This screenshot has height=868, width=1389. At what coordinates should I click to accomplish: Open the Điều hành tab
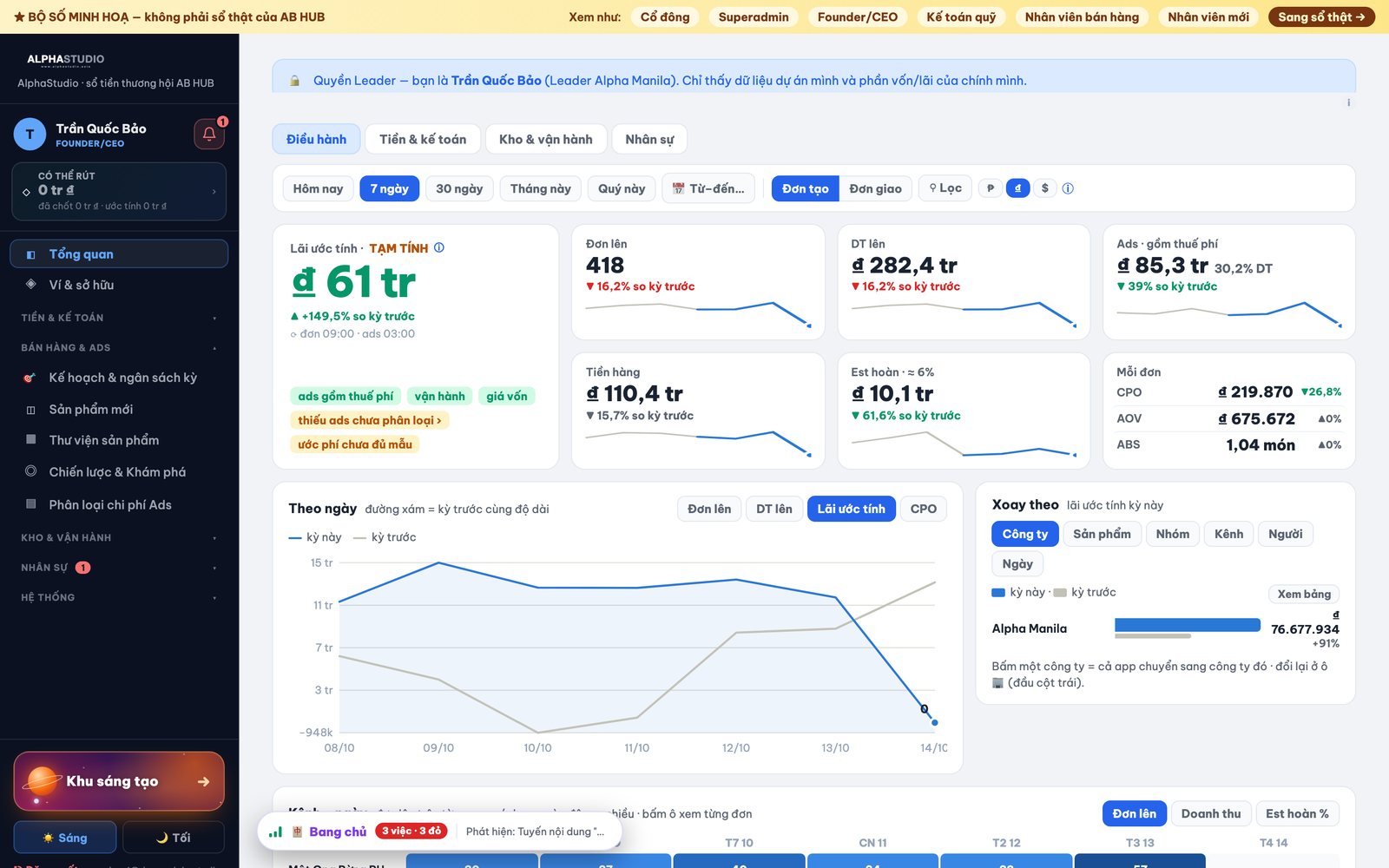316,139
